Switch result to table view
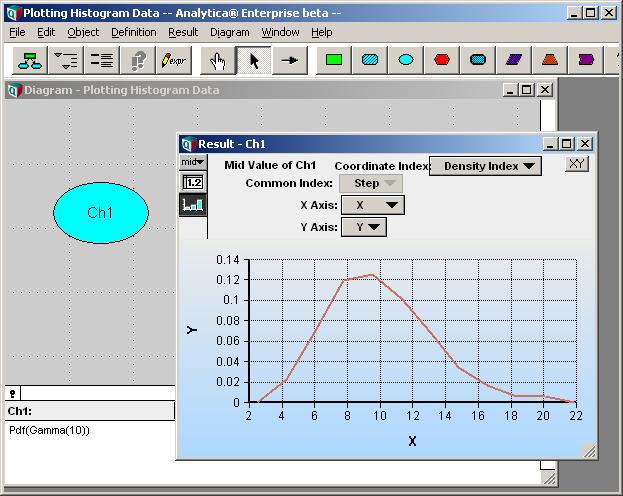Viewport: 623px width, 496px height. pos(193,182)
